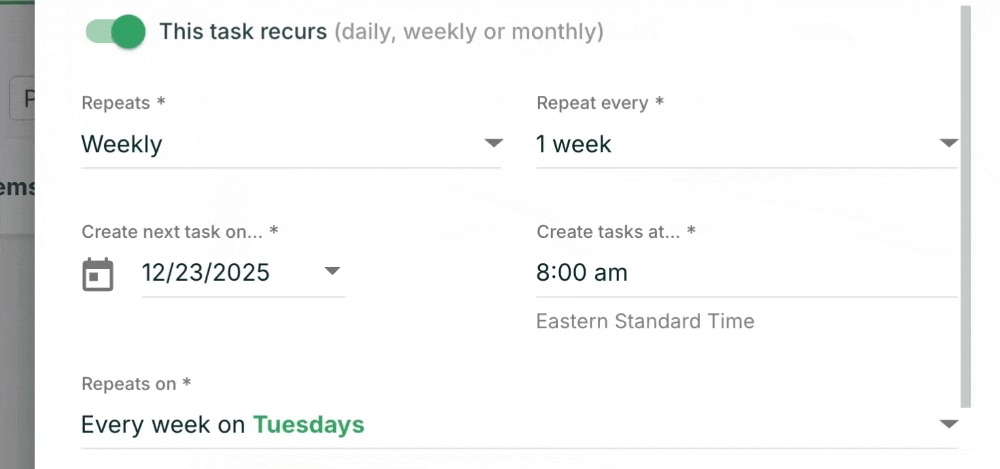Open the Repeats dropdown arrow next to Weekly
1000x469 pixels.
point(493,144)
